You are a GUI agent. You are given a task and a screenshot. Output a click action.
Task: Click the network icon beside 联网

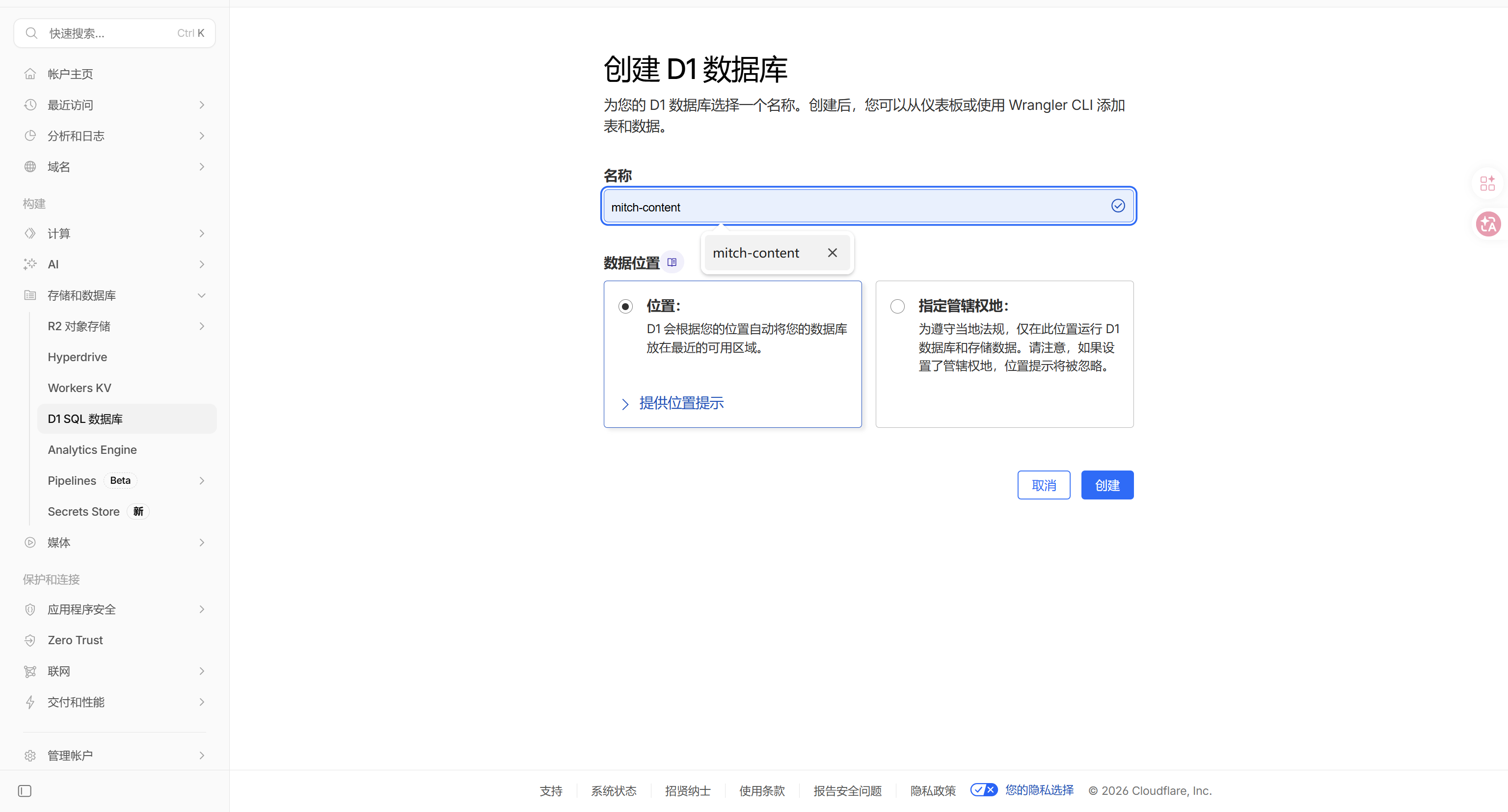tap(30, 672)
